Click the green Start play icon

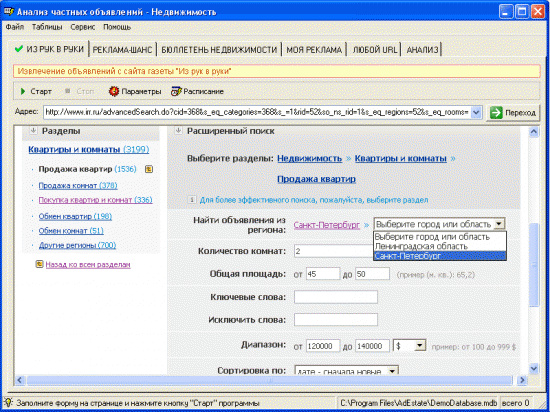point(23,92)
